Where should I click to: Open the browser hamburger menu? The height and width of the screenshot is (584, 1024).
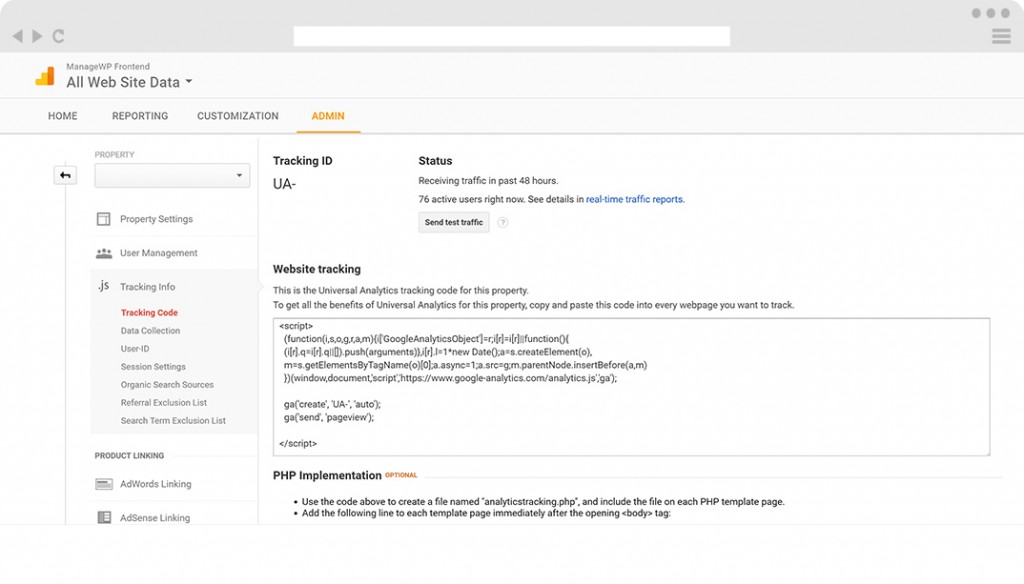tap(1000, 36)
